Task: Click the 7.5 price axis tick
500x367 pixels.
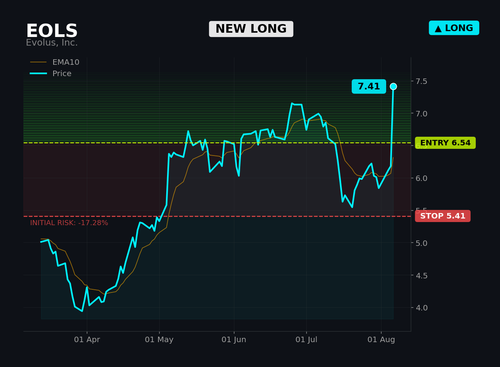Action: [x=421, y=81]
